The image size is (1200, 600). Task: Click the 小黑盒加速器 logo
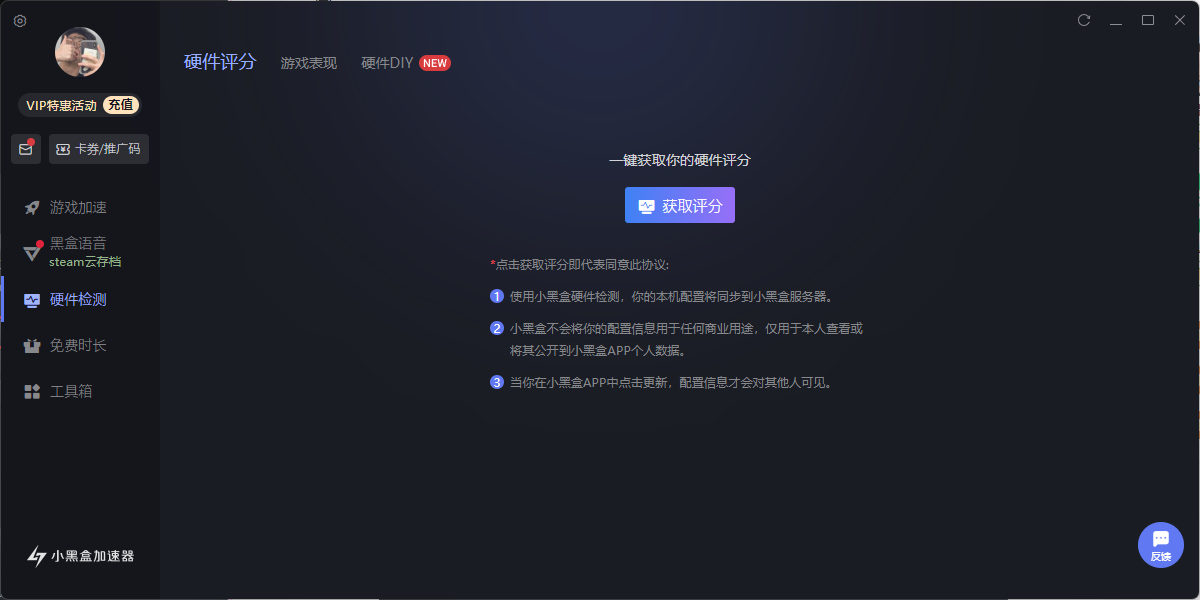(x=80, y=556)
